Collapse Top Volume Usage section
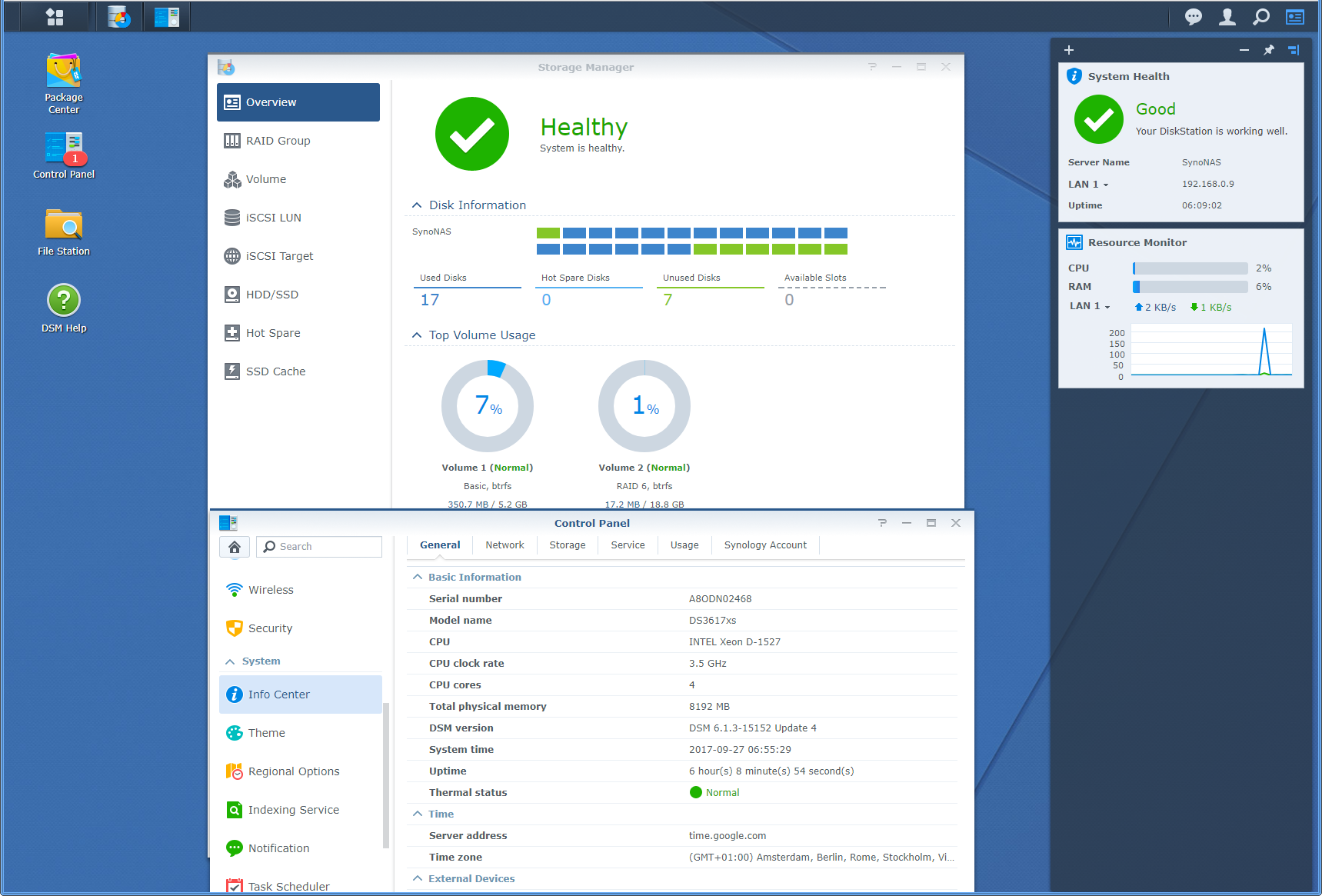This screenshot has width=1322, height=896. click(x=417, y=335)
